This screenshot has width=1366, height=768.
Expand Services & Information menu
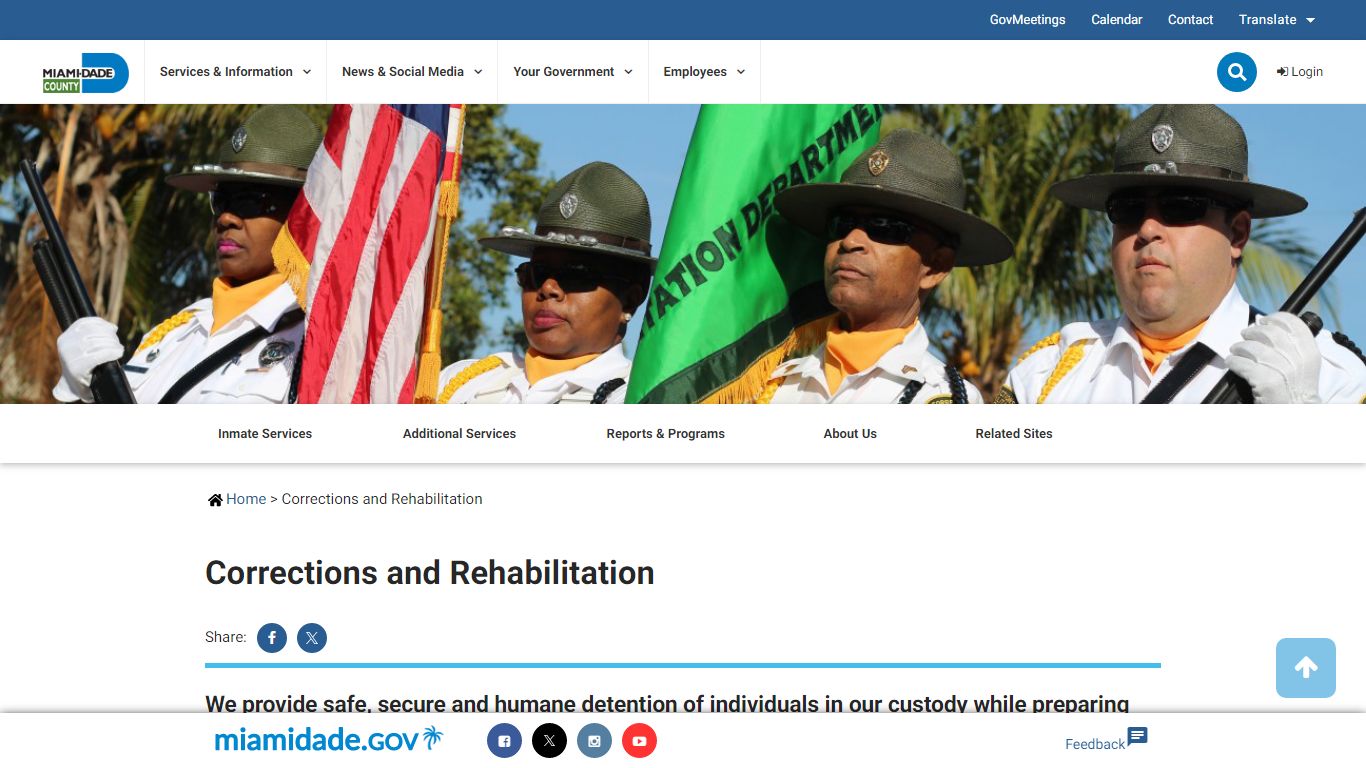pos(235,72)
